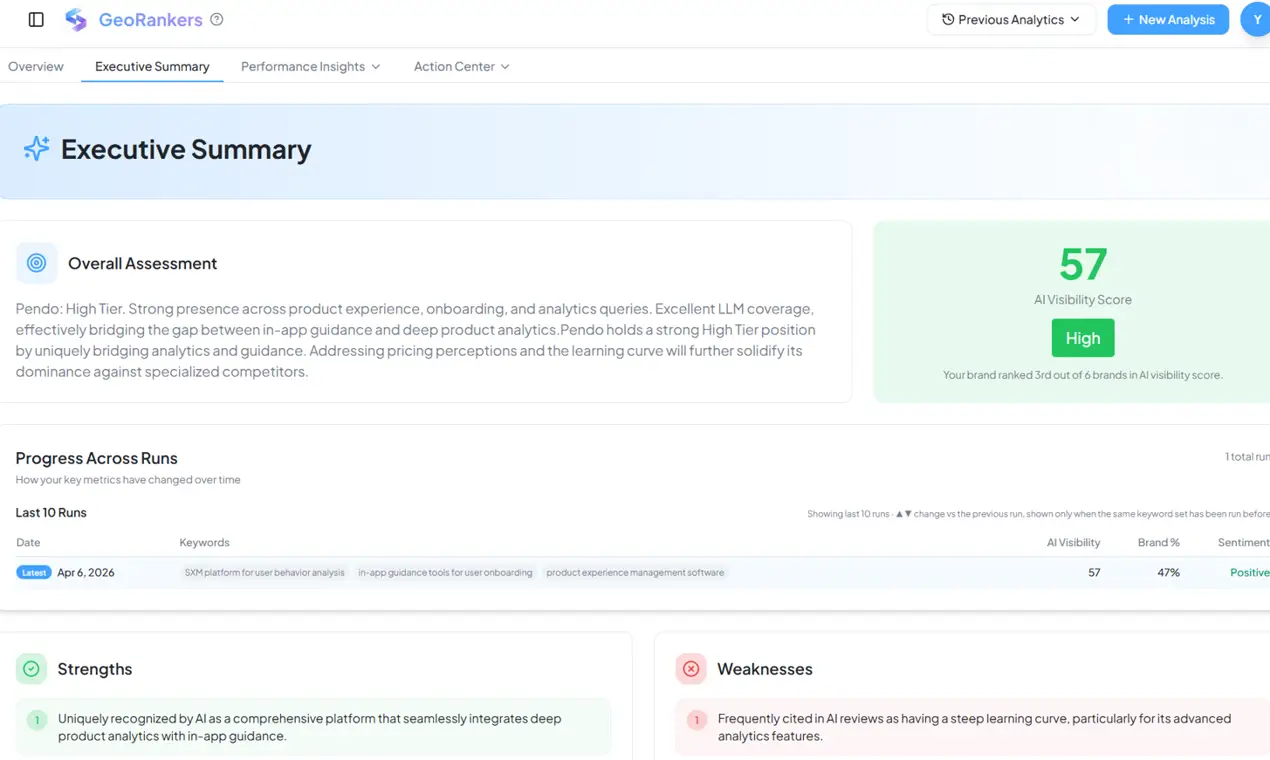The width and height of the screenshot is (1270, 760).
Task: Start a New Analysis
Action: tap(1168, 19)
